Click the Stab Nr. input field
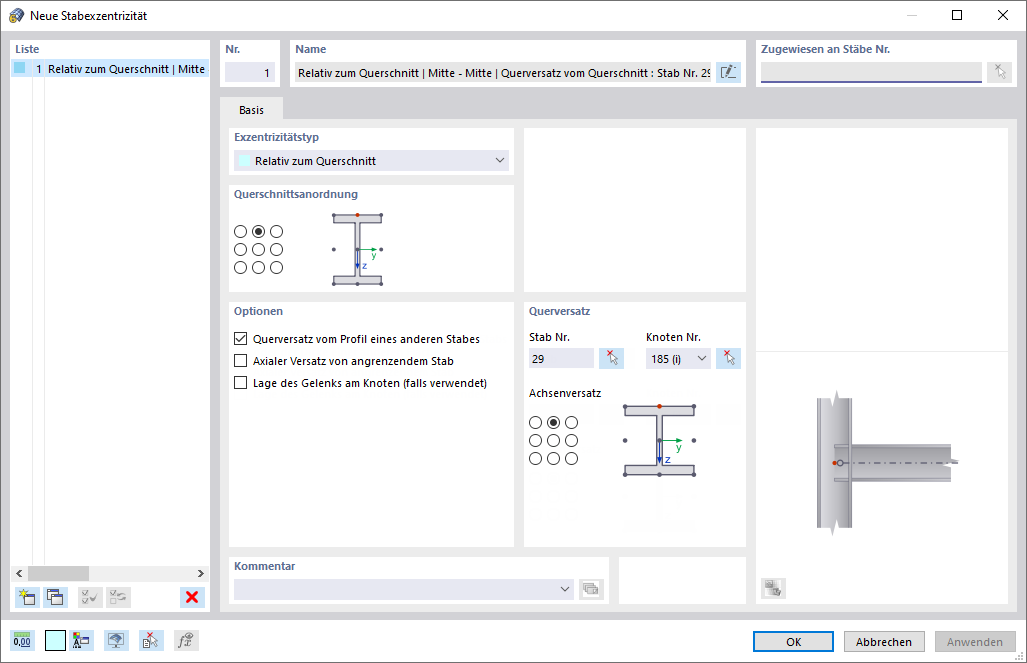 pyautogui.click(x=561, y=358)
